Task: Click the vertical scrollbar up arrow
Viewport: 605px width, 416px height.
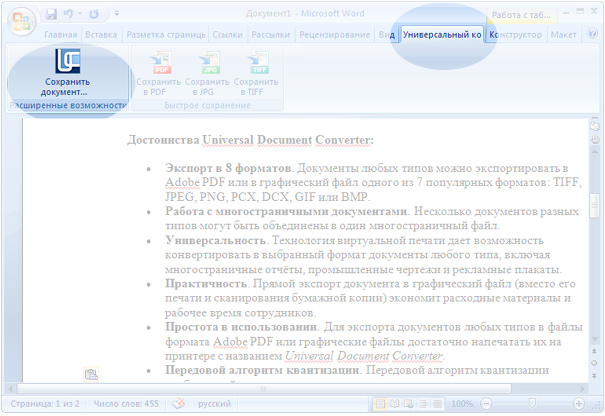Action: coord(595,151)
